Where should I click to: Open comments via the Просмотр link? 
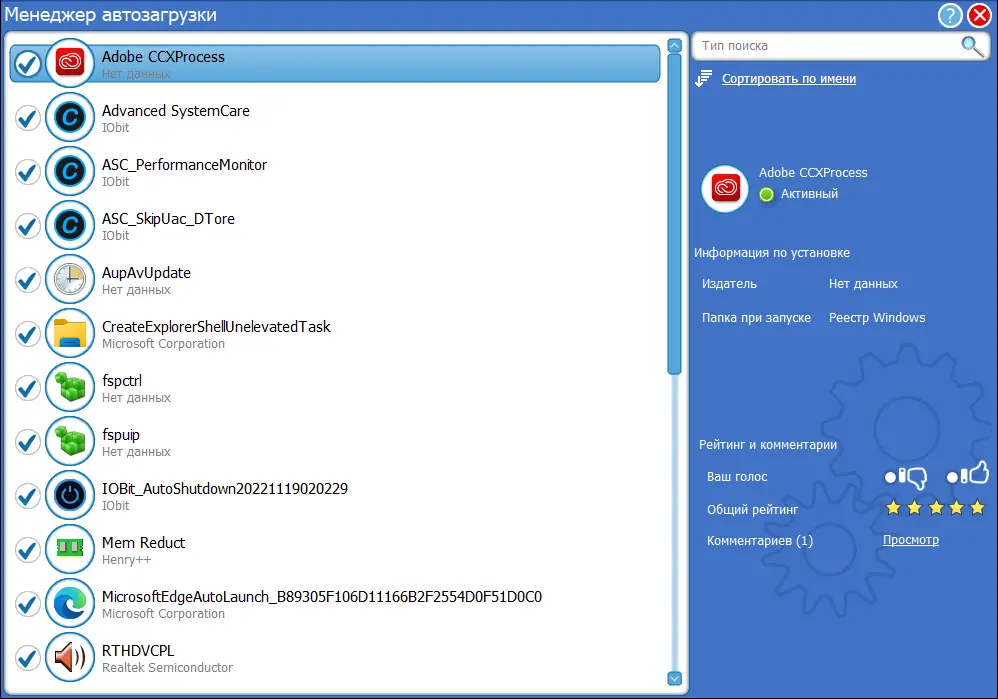(911, 539)
